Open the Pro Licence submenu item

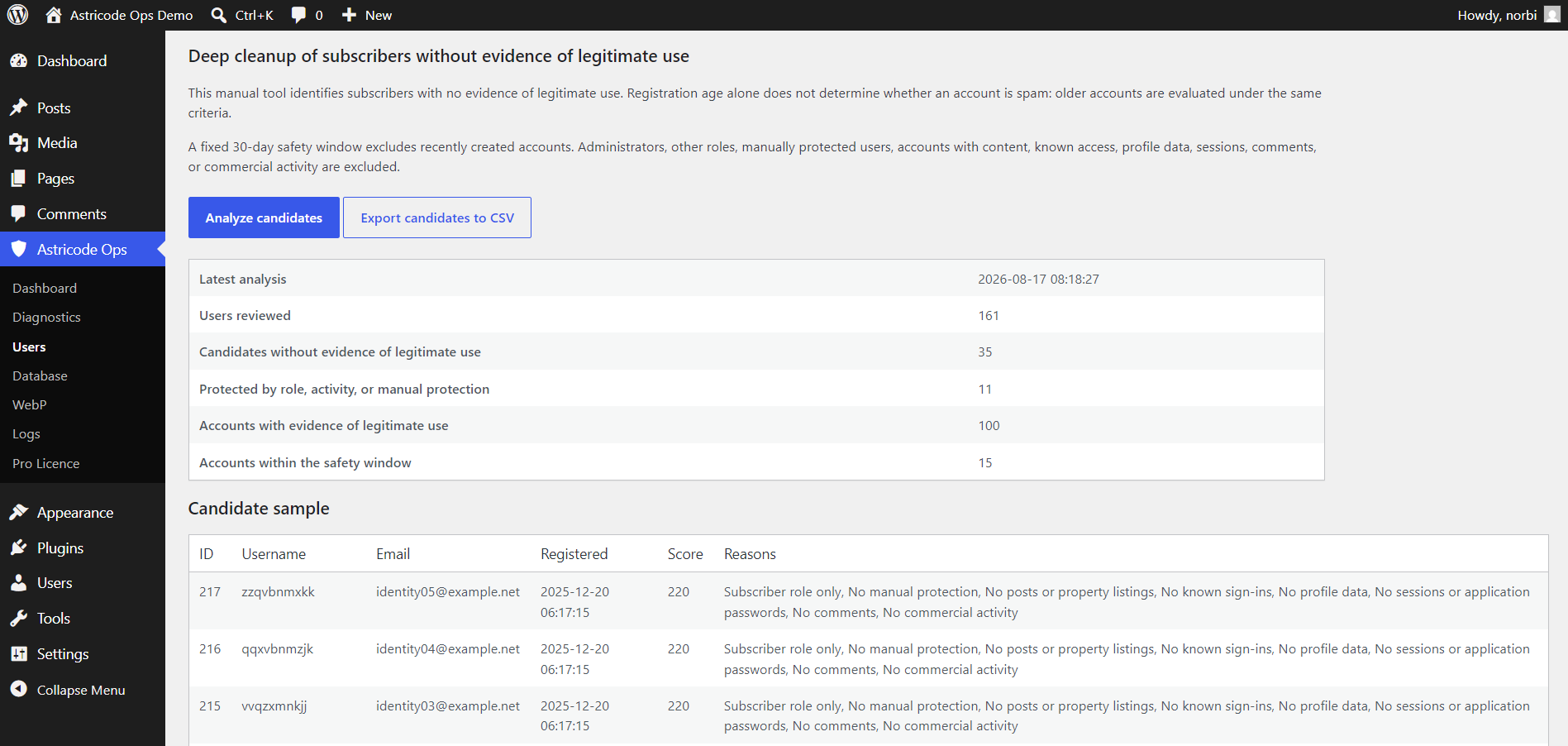pos(46,464)
